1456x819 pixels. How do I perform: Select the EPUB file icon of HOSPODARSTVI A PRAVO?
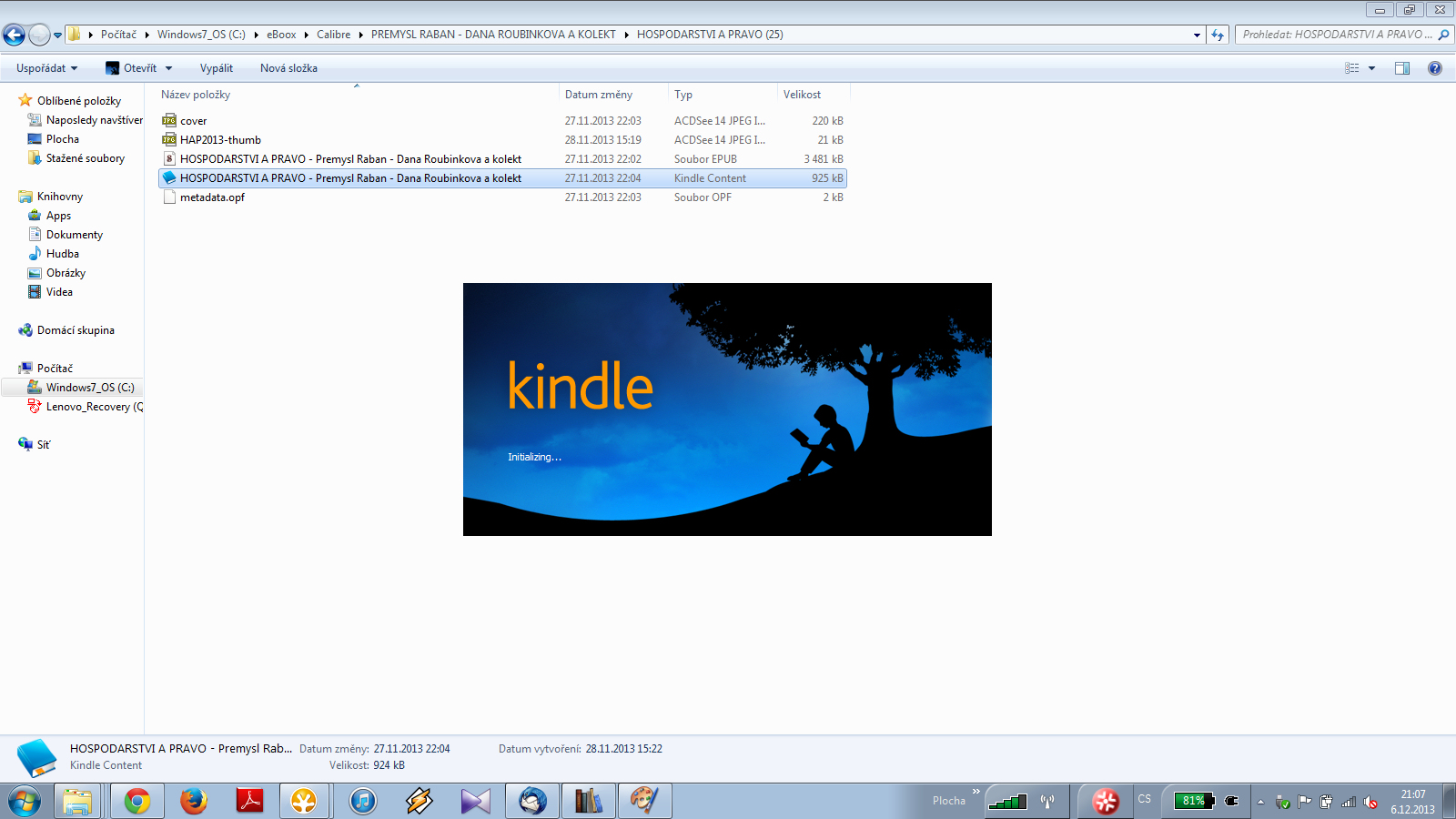169,158
